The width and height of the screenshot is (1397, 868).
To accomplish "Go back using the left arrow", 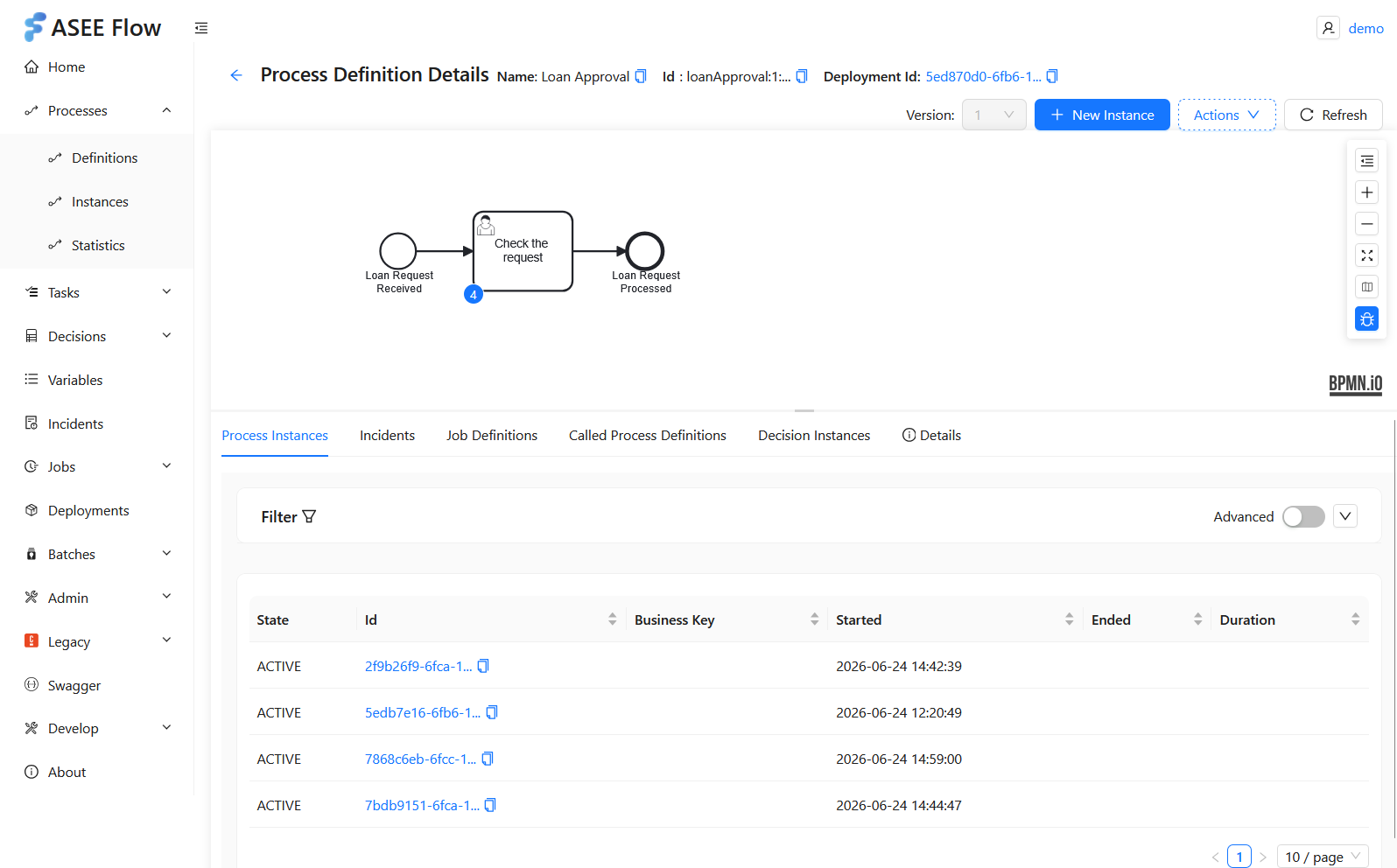I will [236, 75].
